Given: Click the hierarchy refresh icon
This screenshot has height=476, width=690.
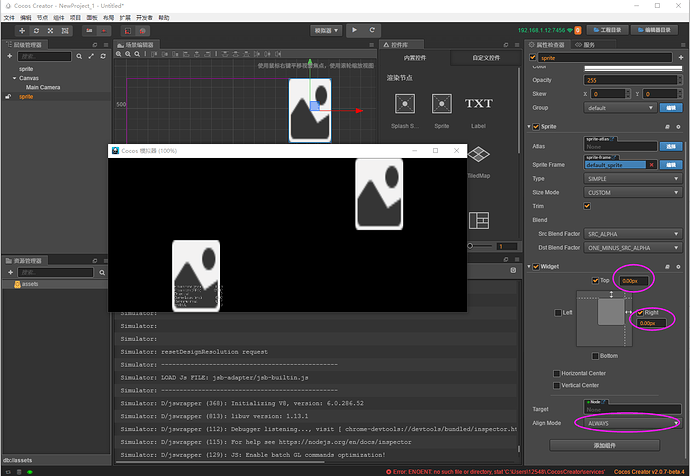Looking at the screenshot, I should (x=103, y=56).
